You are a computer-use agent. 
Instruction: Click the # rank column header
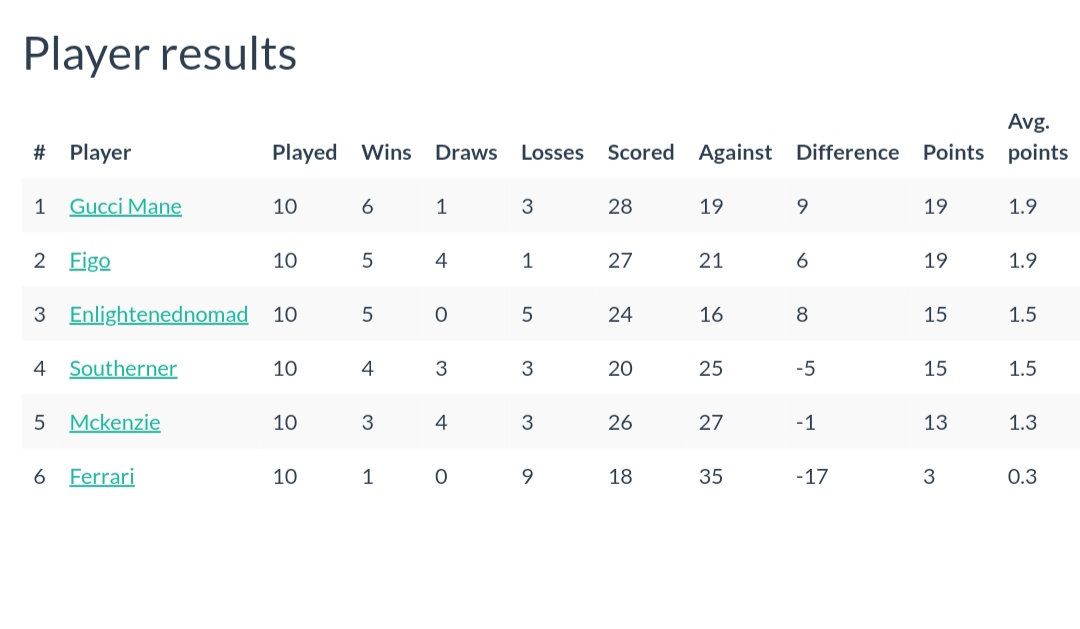(39, 152)
